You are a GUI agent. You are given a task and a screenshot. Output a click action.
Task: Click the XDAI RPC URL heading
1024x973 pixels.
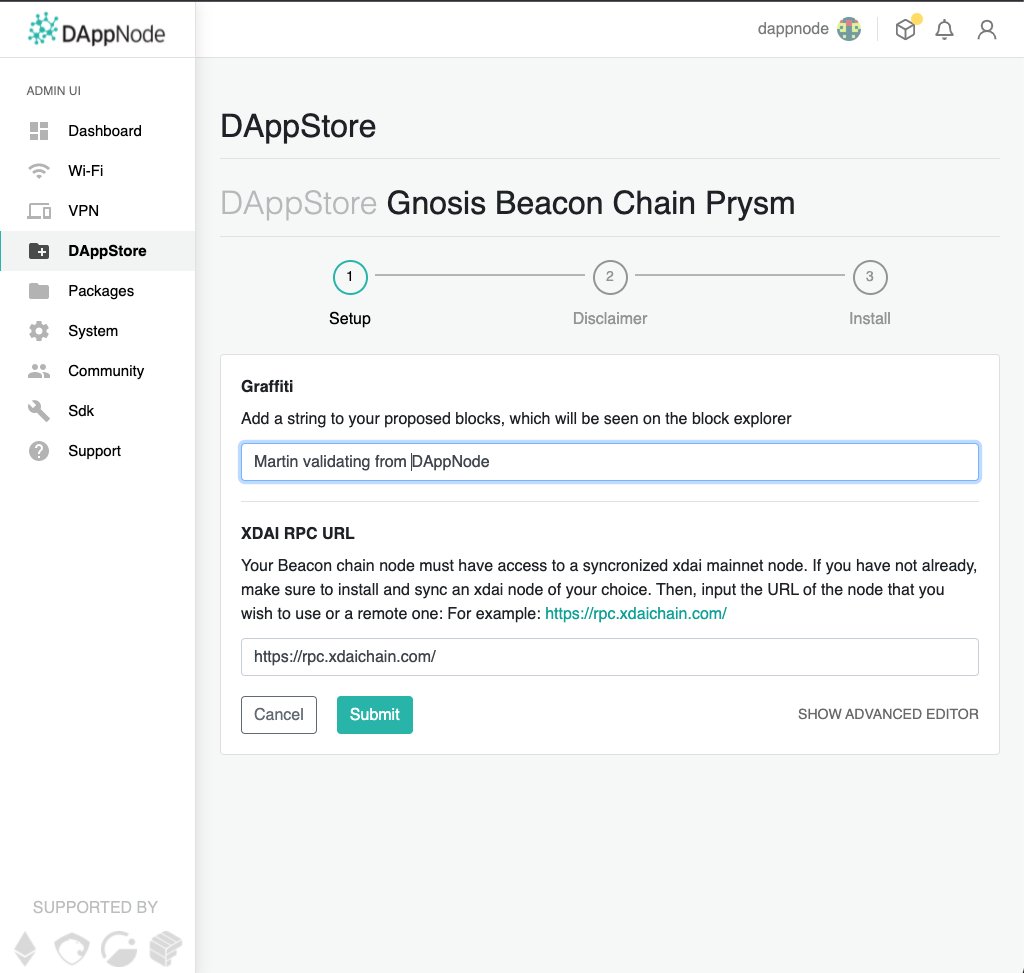298,534
